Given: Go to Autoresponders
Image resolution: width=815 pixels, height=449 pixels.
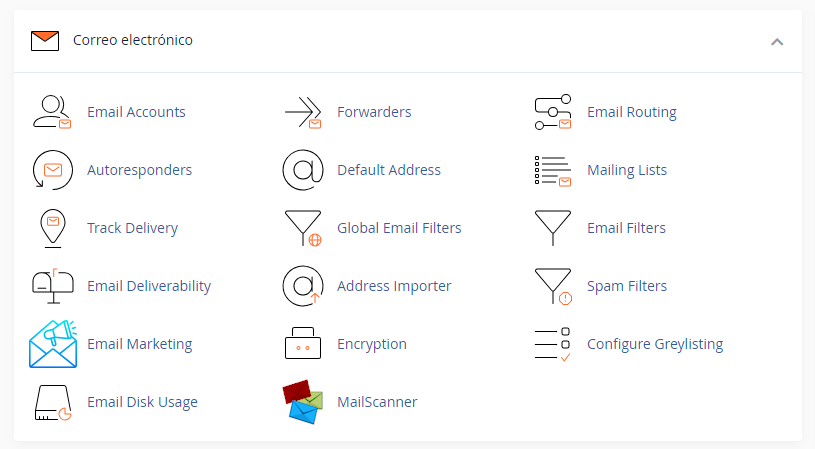Looking at the screenshot, I should 139,170.
